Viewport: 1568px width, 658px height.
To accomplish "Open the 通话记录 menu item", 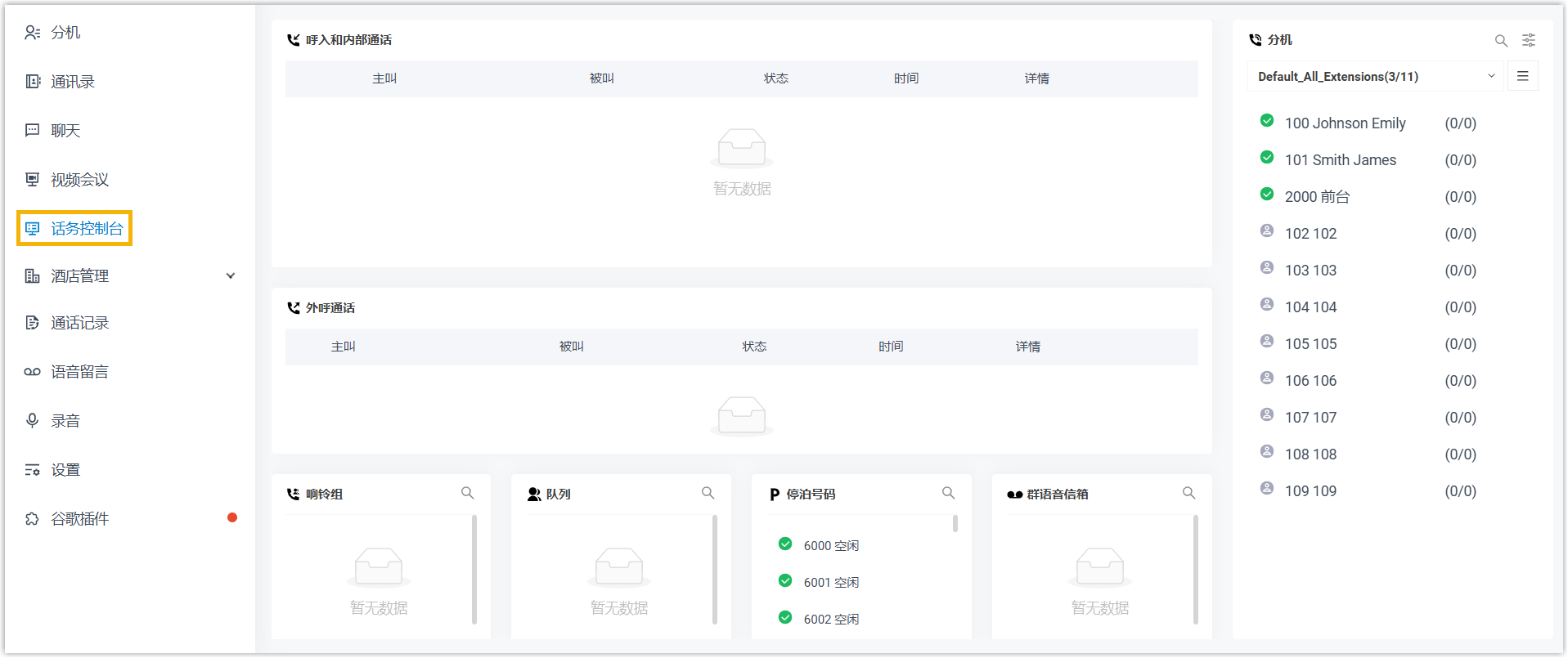I will [79, 323].
